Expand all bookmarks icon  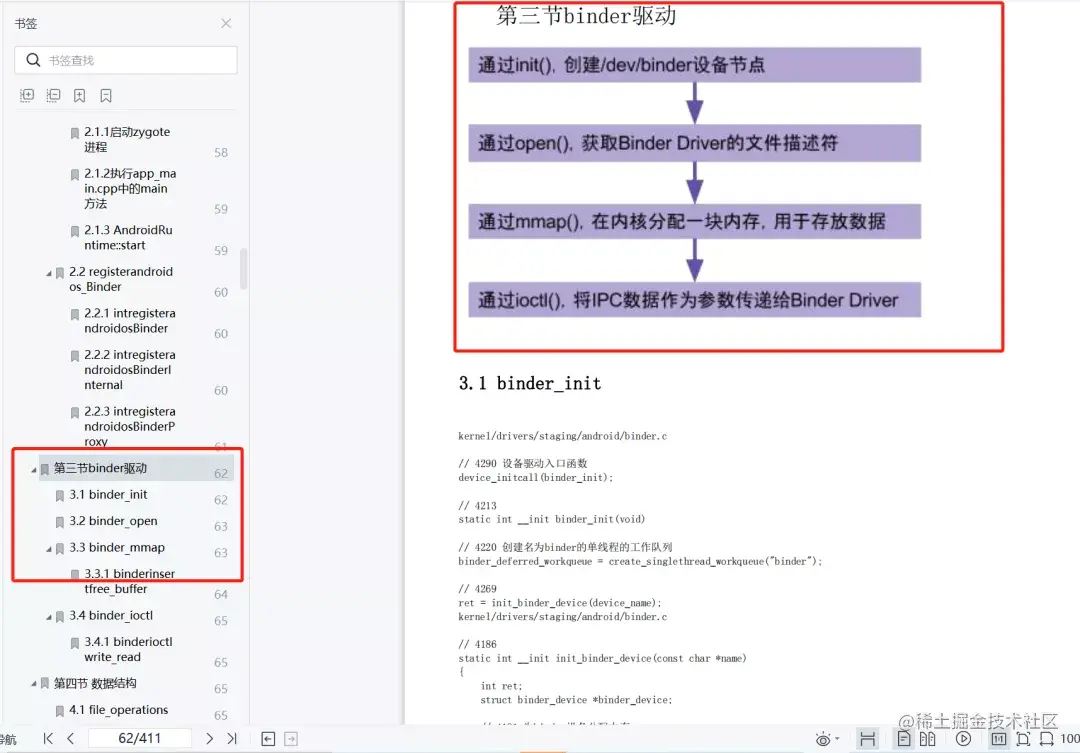coord(27,95)
